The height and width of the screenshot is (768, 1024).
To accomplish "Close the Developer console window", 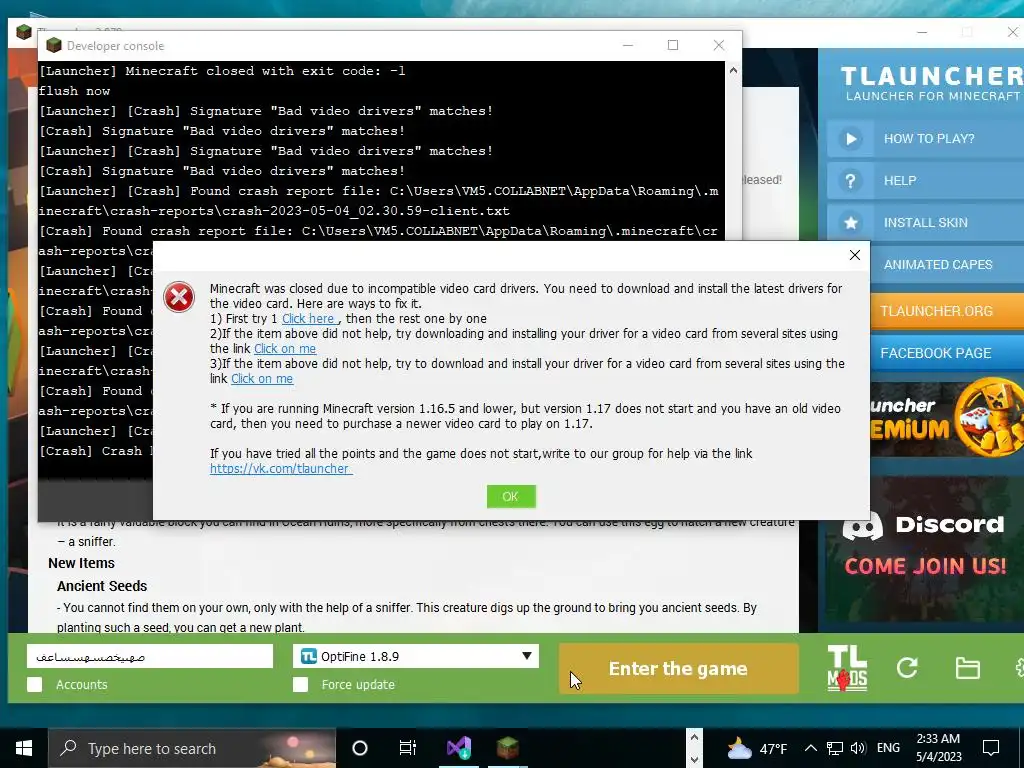I will tap(718, 45).
